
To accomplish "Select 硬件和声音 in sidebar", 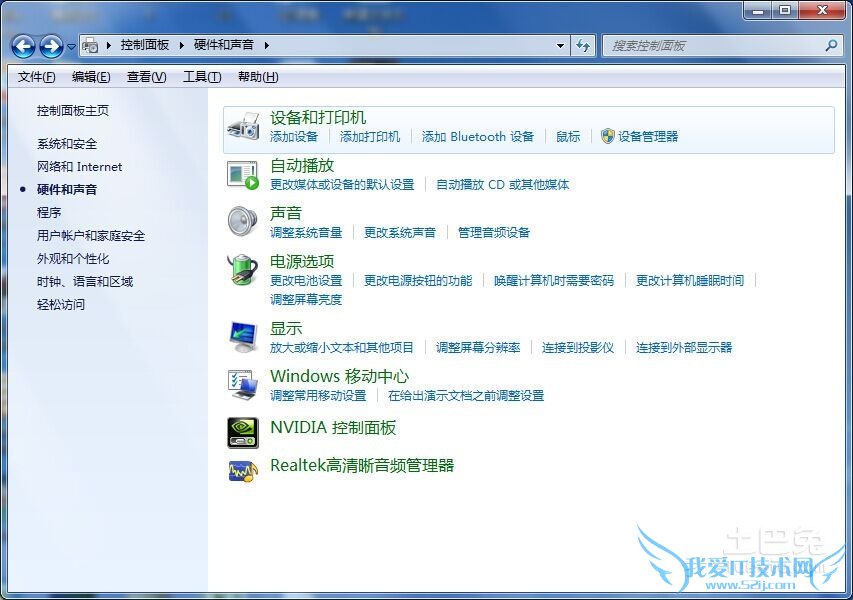I will [x=67, y=189].
